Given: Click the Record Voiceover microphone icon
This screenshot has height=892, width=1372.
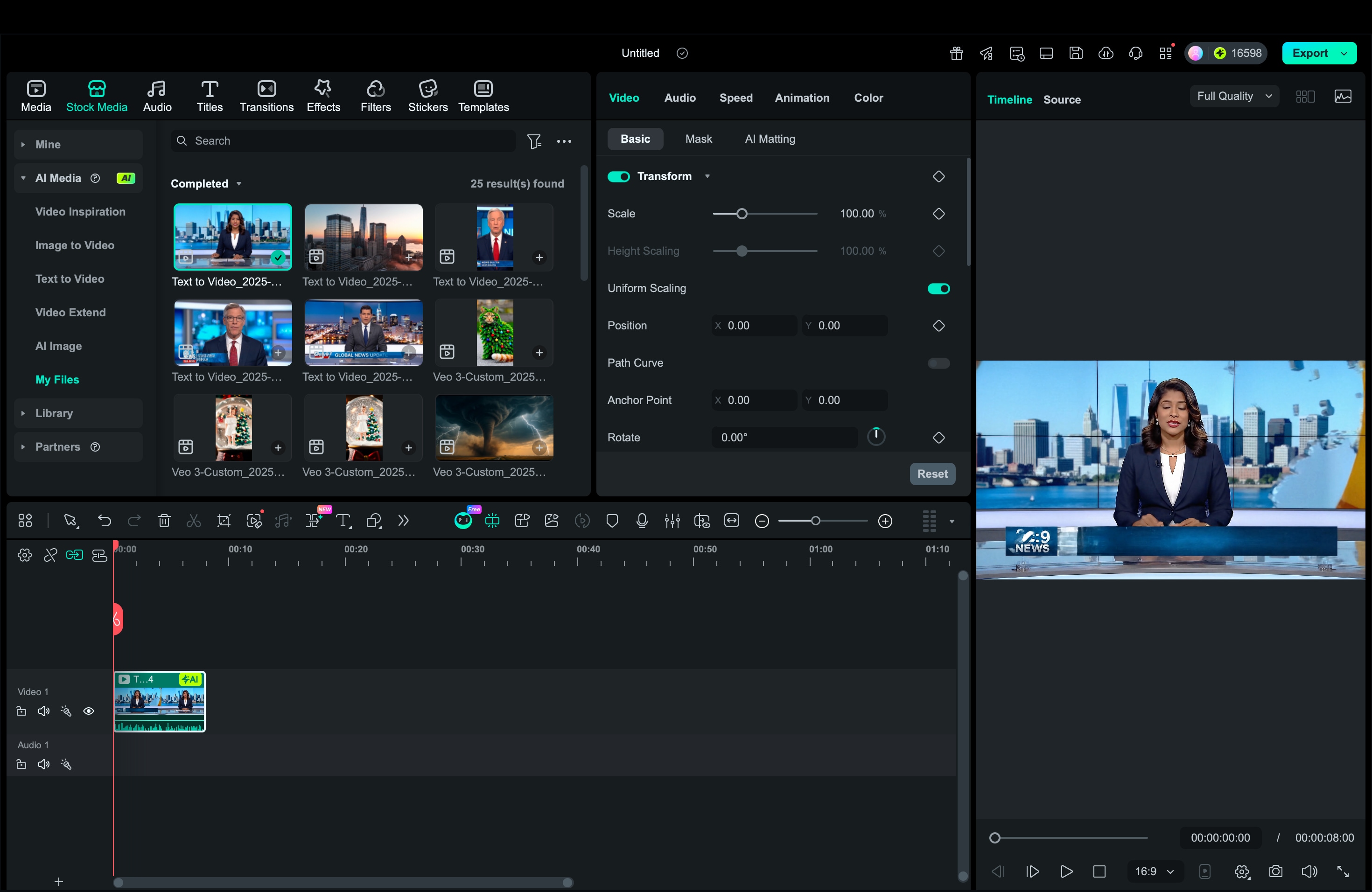Looking at the screenshot, I should pos(642,520).
